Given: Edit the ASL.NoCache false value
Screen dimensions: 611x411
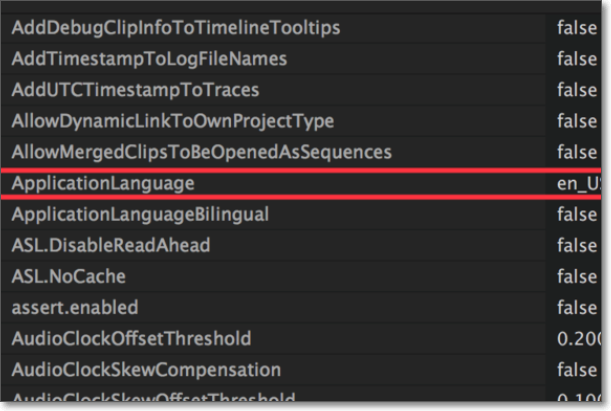Looking at the screenshot, I should (x=577, y=276).
